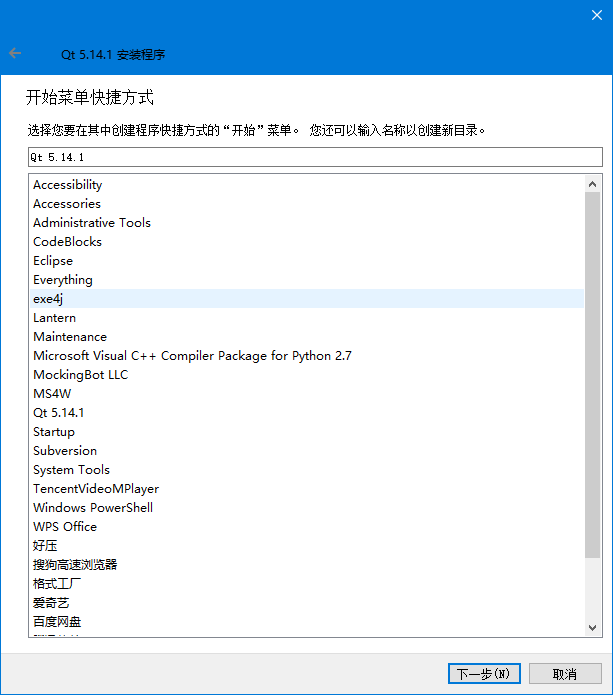The width and height of the screenshot is (613, 695).
Task: Select the Lantern entry
Action: pos(307,318)
